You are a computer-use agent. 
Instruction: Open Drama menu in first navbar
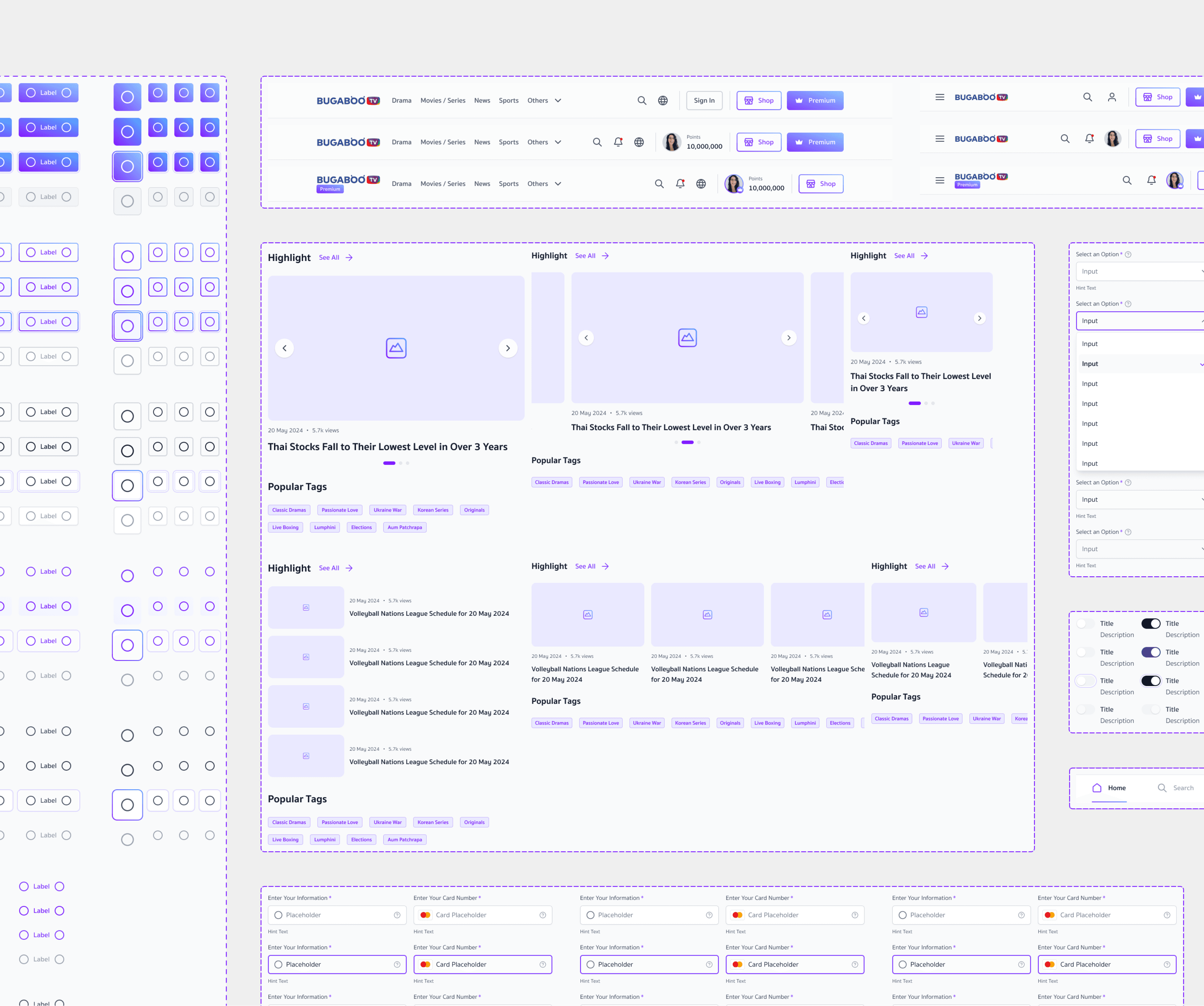coord(401,100)
